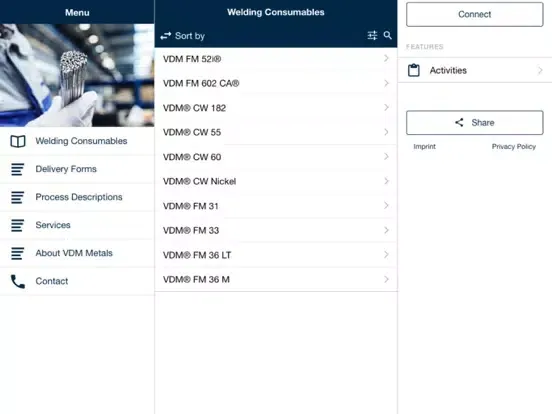Expand chevron on Activities row
The image size is (552, 414).
coord(540,70)
